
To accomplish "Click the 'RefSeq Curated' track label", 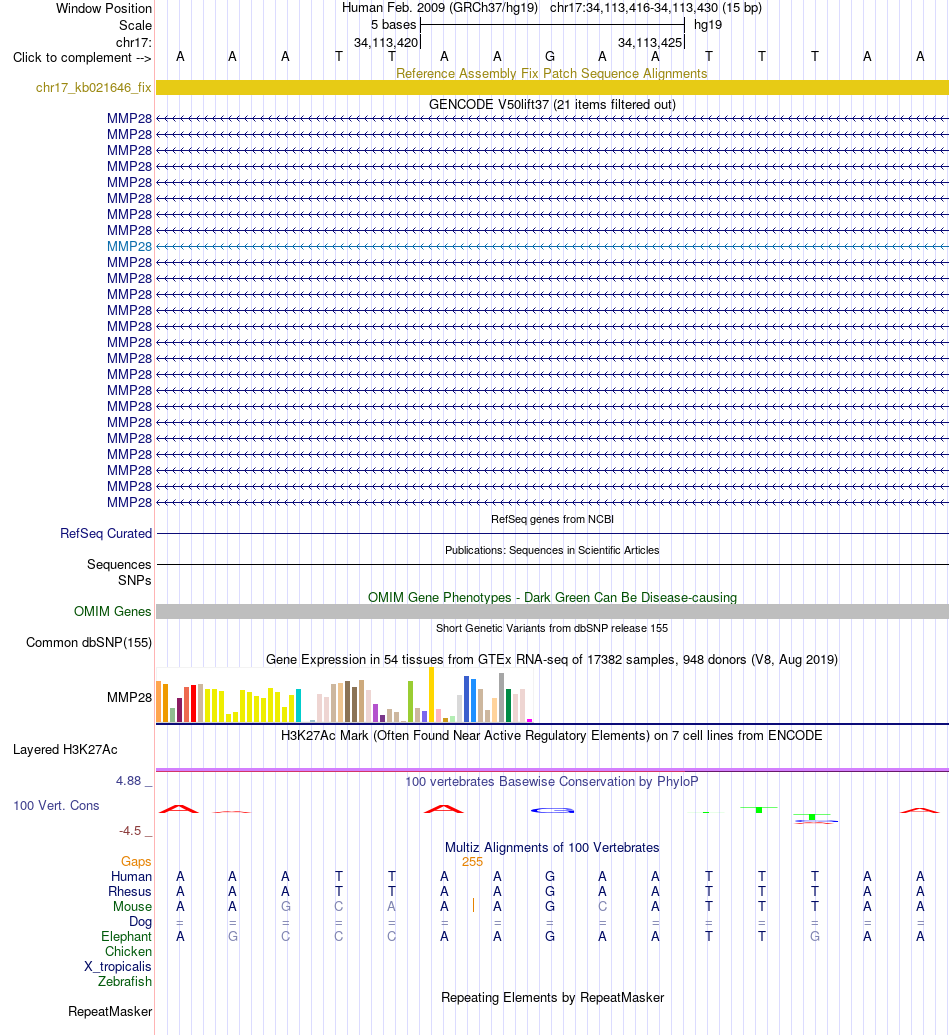I will (106, 533).
